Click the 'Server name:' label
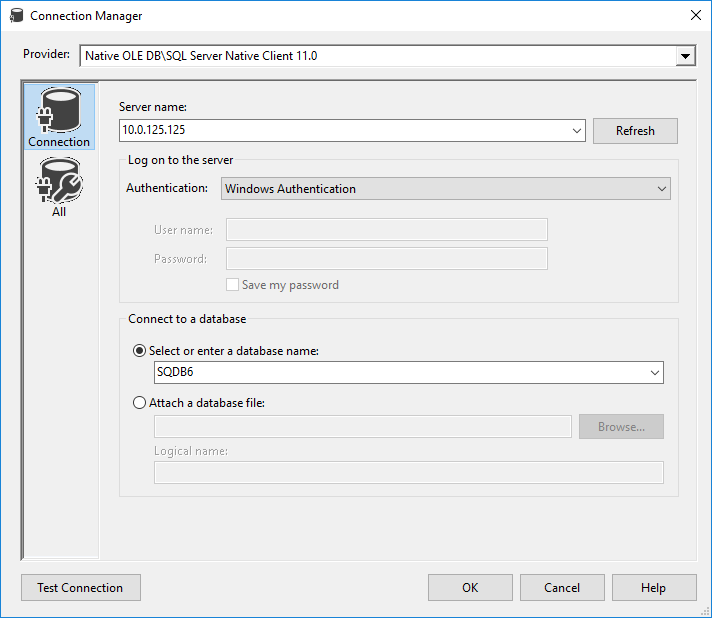Viewport: 712px width, 618px height. tap(153, 107)
